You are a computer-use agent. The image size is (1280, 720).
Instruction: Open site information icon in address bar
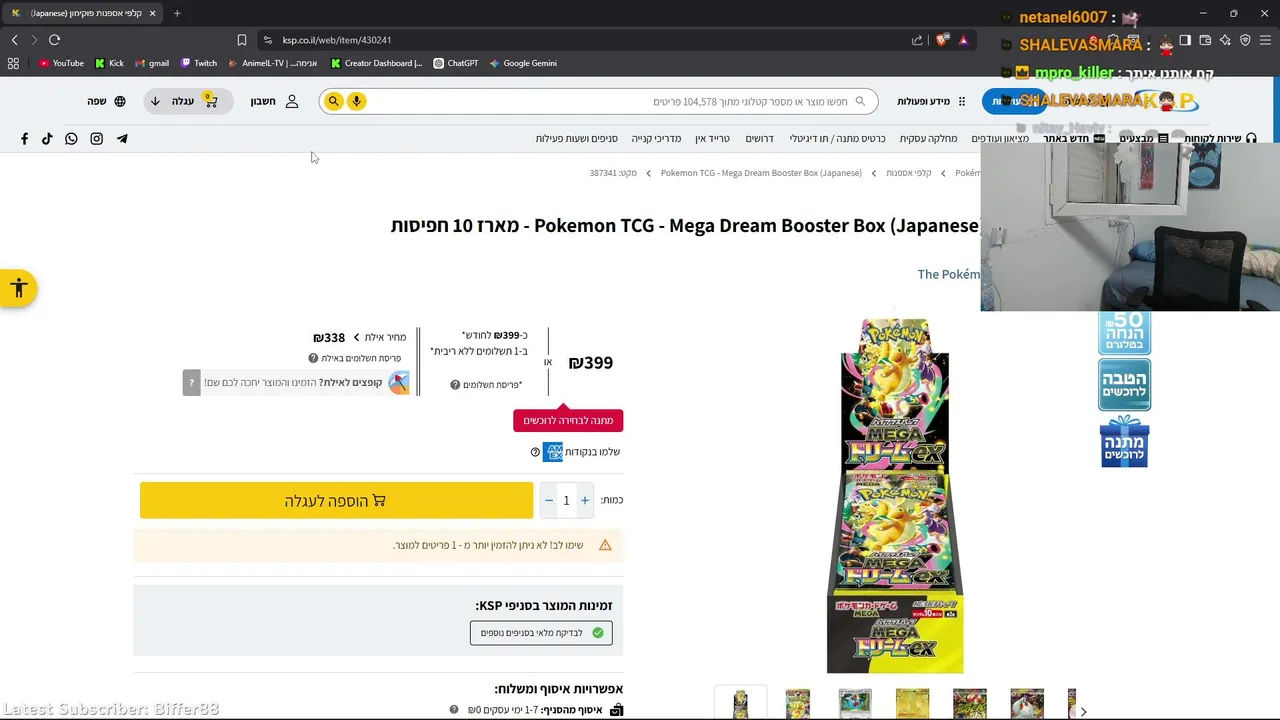267,40
